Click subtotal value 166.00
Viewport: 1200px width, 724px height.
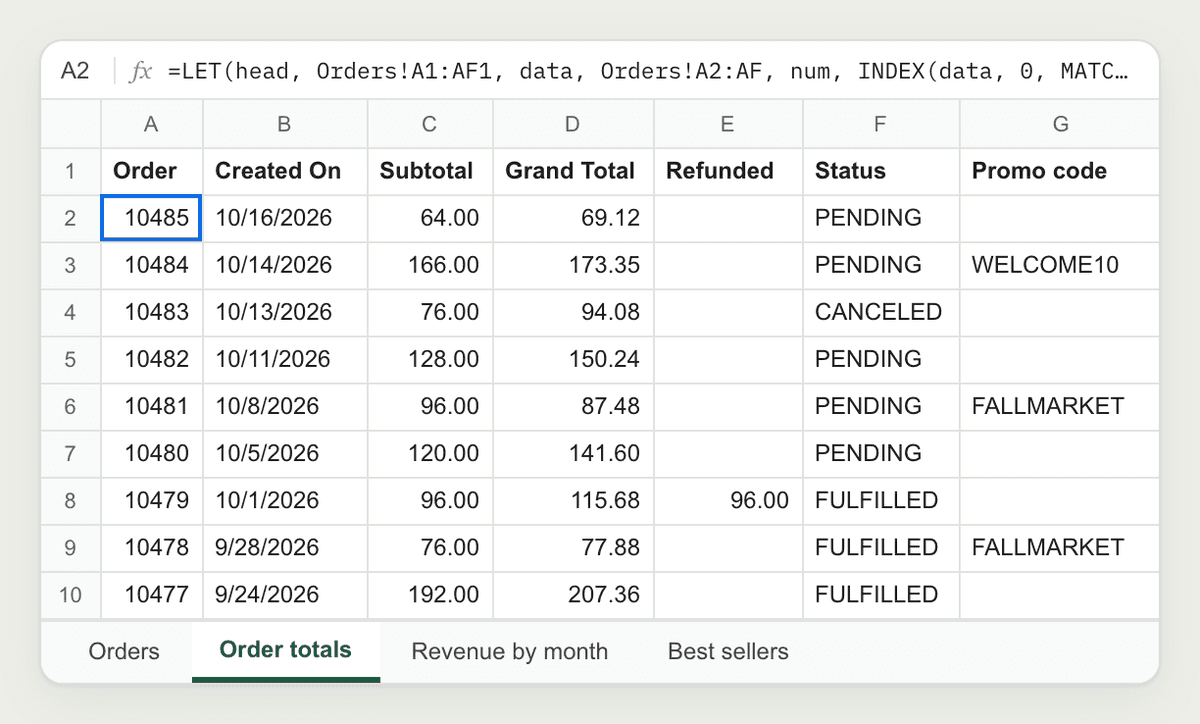(x=430, y=265)
